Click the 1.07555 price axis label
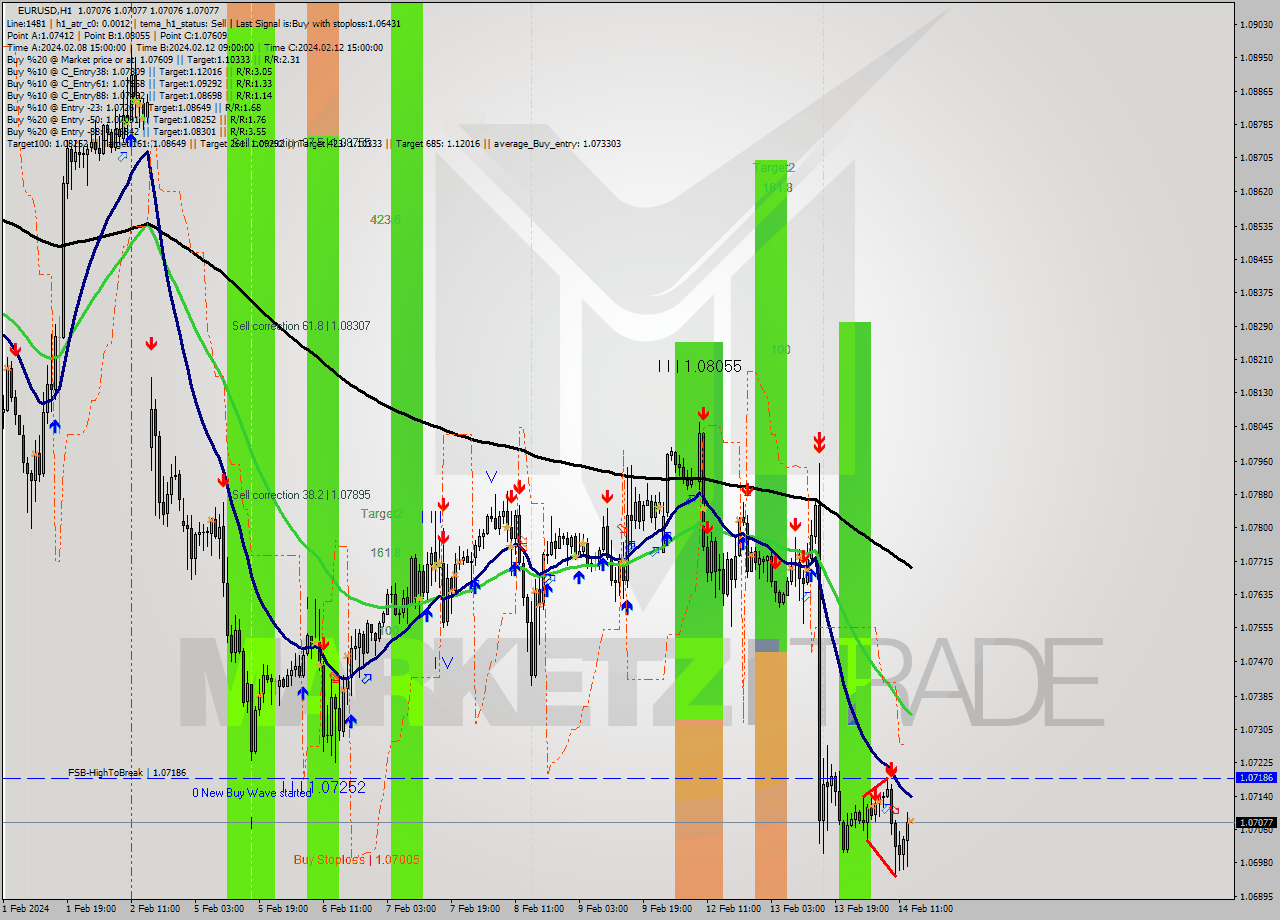This screenshot has width=1280, height=920. tap(1256, 628)
